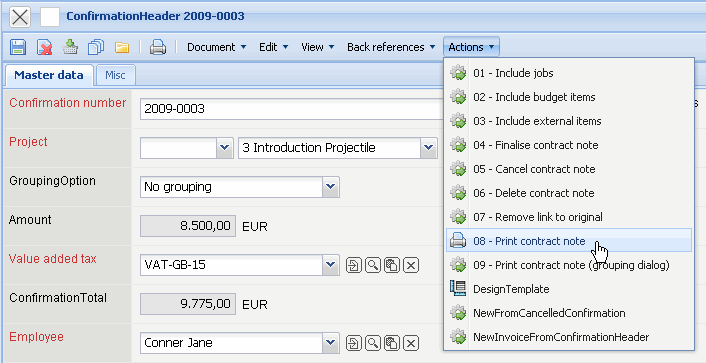Open the Value added tax dropdown arrow
706x363 pixels.
pyautogui.click(x=331, y=265)
